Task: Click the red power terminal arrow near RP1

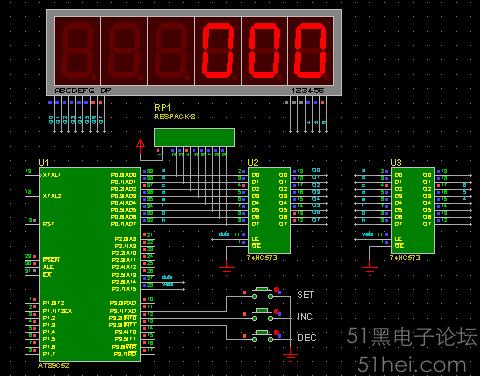Action: [140, 144]
